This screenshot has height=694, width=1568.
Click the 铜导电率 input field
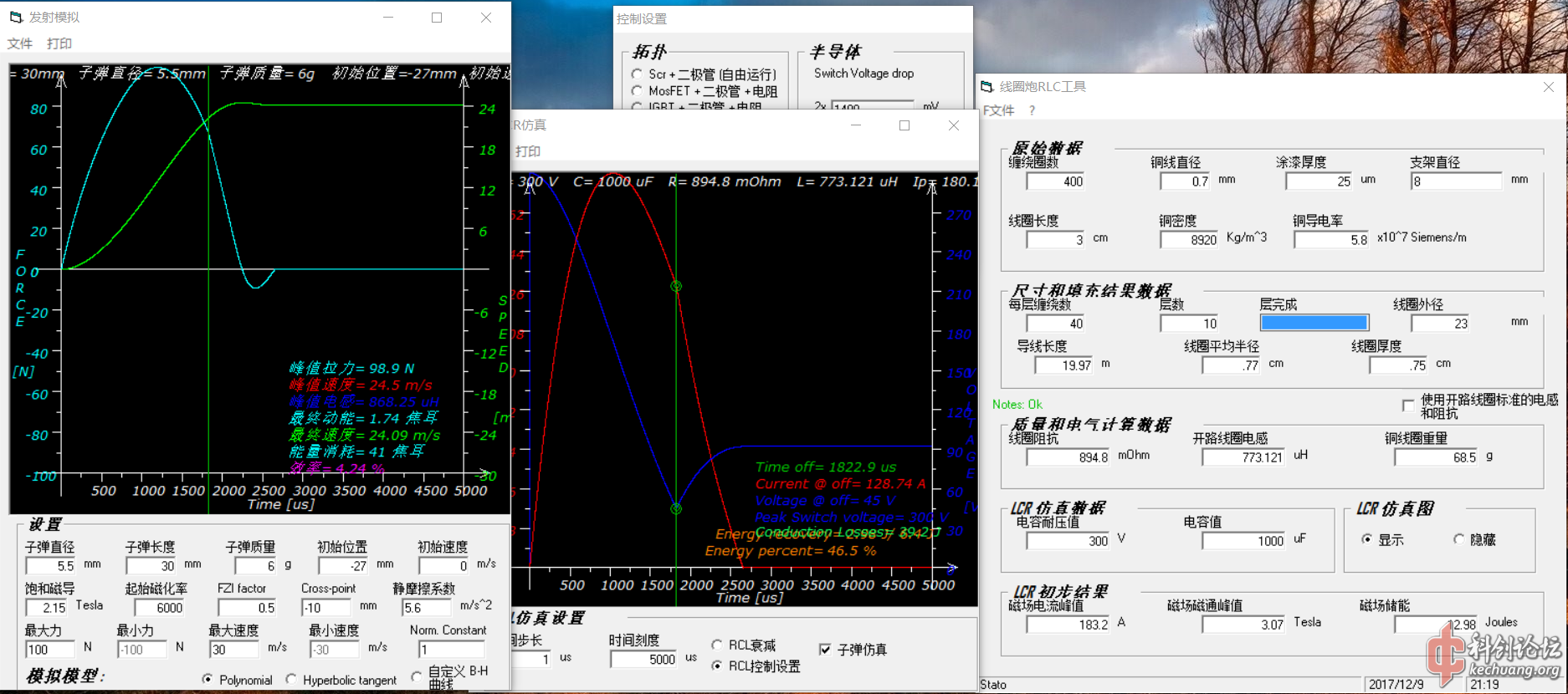(1331, 240)
